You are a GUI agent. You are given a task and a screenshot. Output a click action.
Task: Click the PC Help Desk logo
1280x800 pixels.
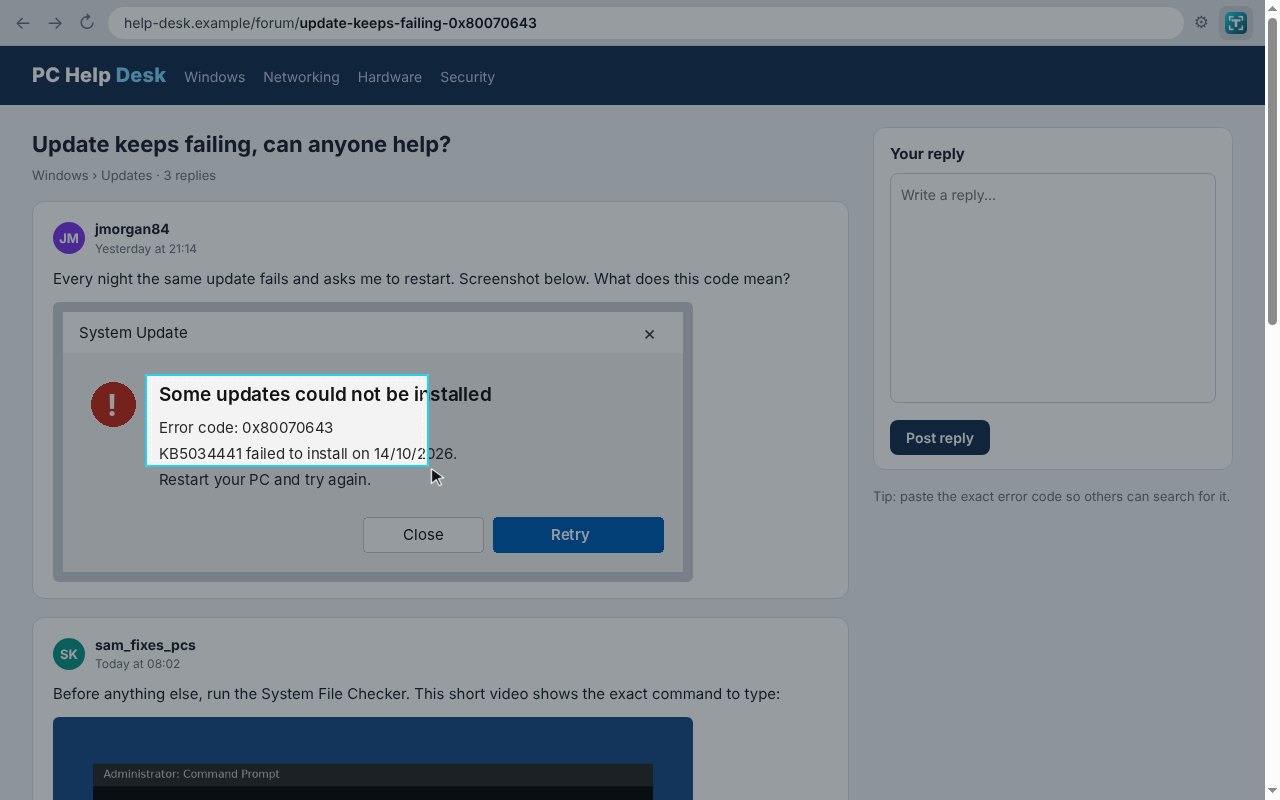tap(99, 76)
